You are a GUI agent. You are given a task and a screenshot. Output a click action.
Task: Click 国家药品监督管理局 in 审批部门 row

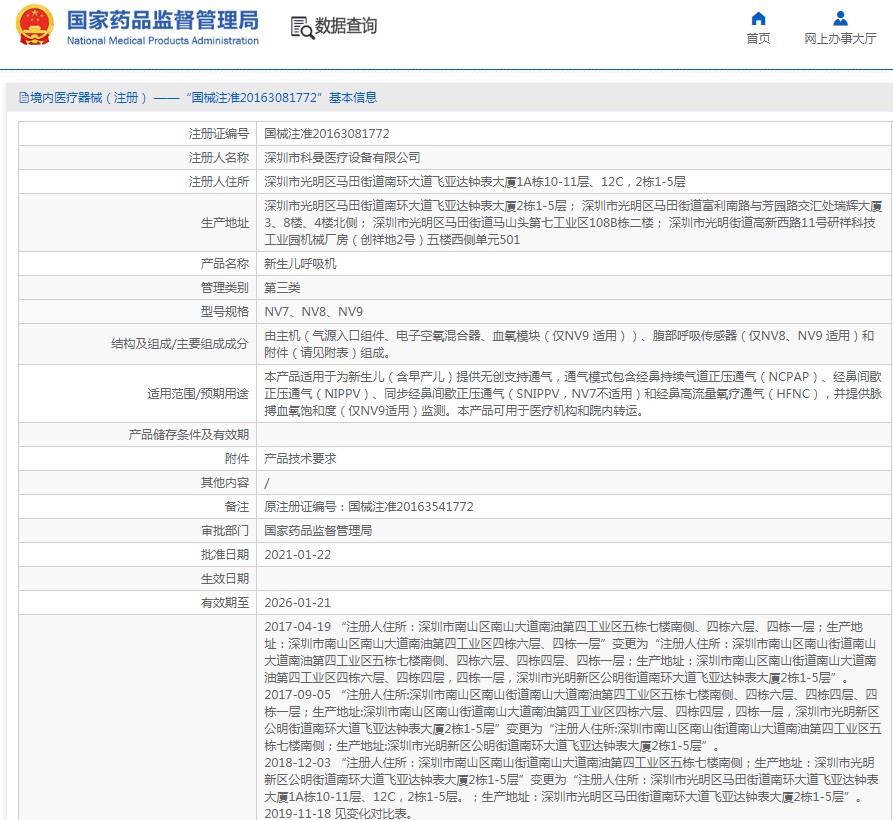[318, 531]
